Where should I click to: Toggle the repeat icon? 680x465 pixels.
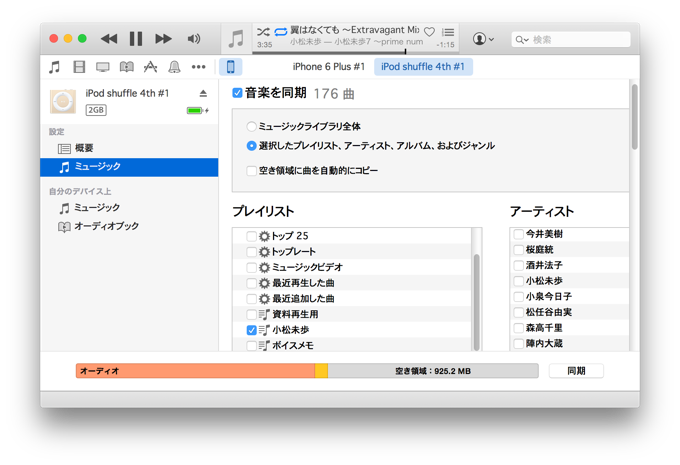[x=281, y=32]
